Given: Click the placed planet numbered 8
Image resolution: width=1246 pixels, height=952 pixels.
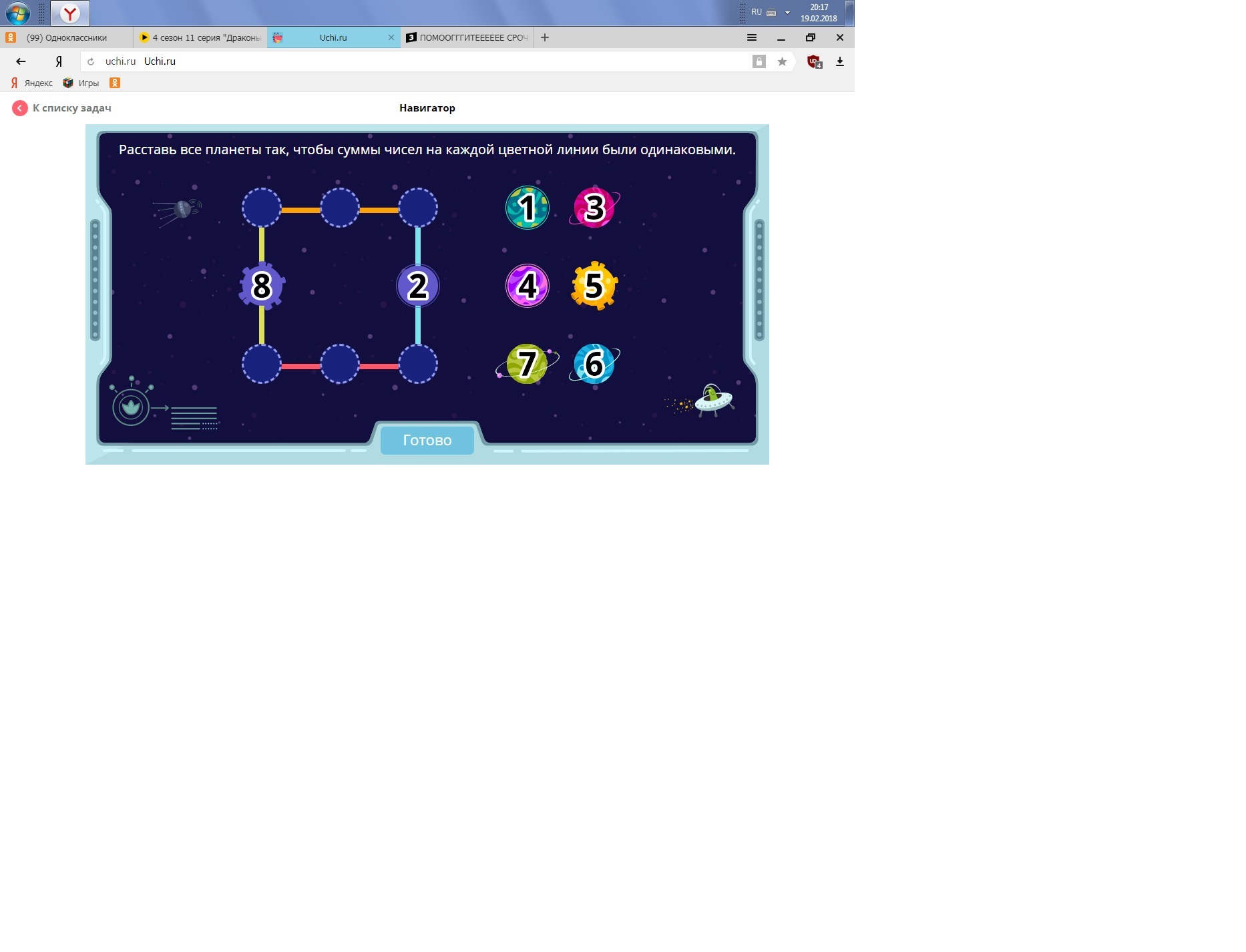Looking at the screenshot, I should coord(262,286).
